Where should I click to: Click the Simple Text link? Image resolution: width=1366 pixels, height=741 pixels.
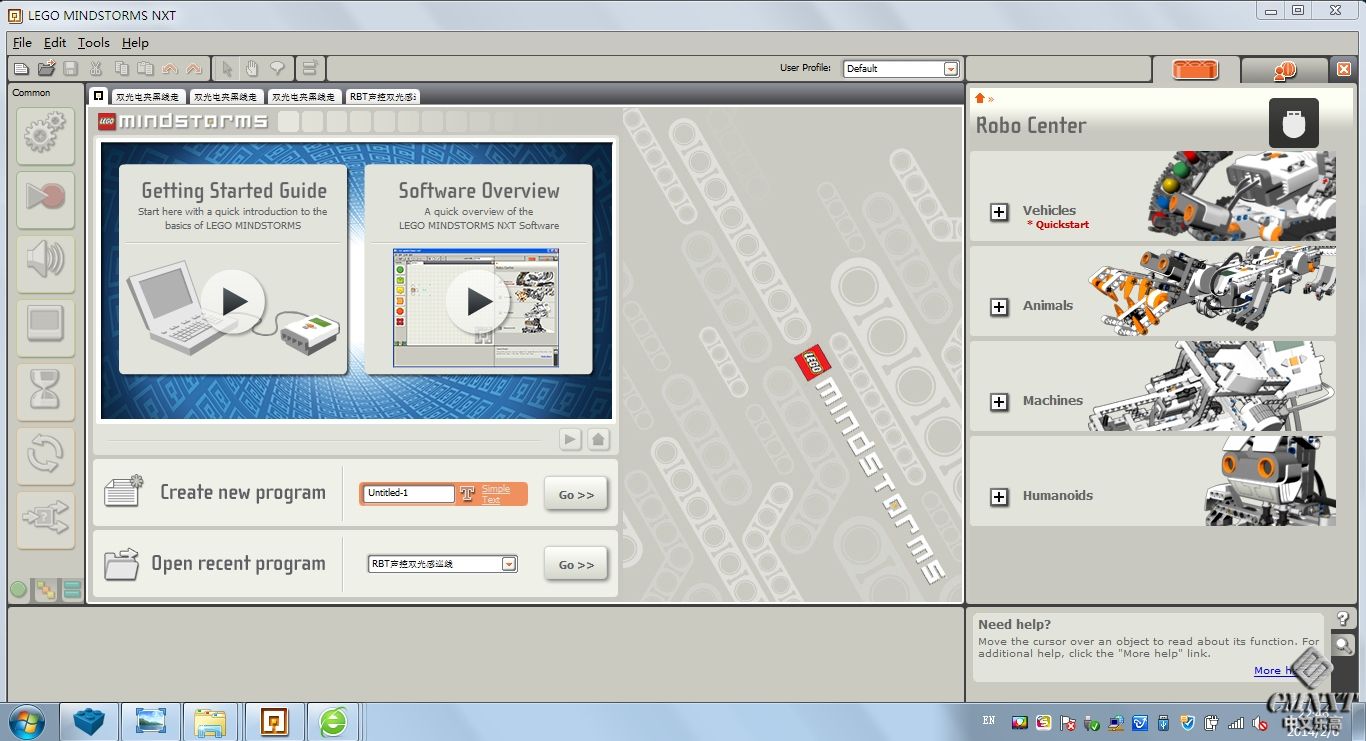point(496,494)
